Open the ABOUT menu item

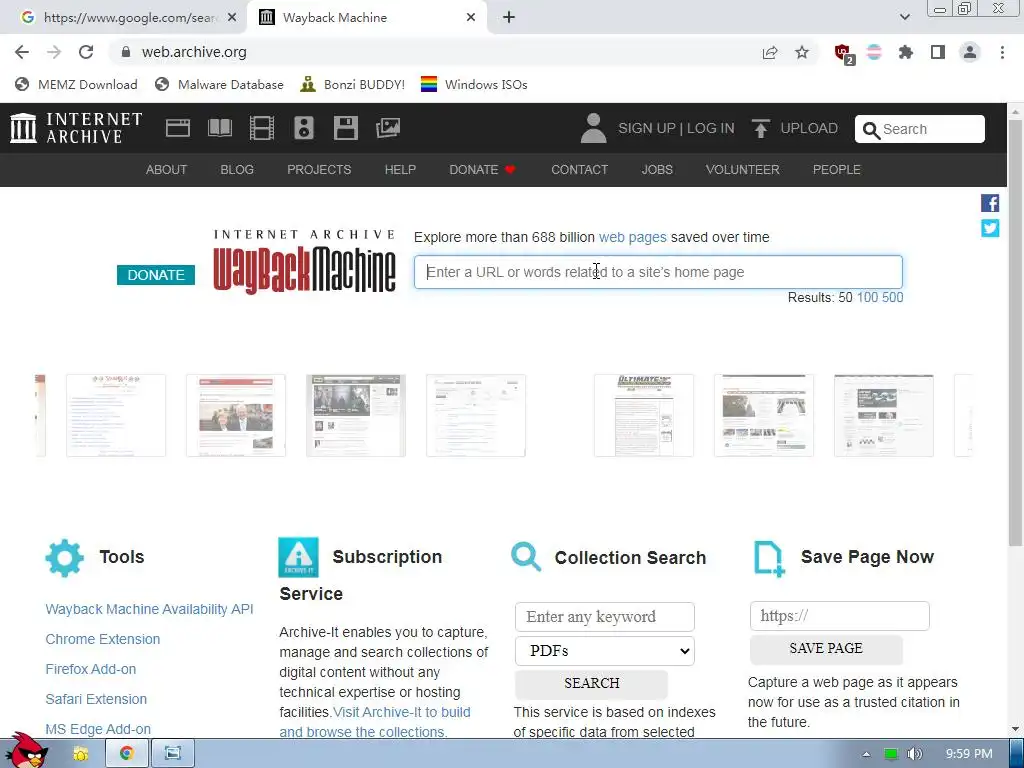click(x=167, y=170)
